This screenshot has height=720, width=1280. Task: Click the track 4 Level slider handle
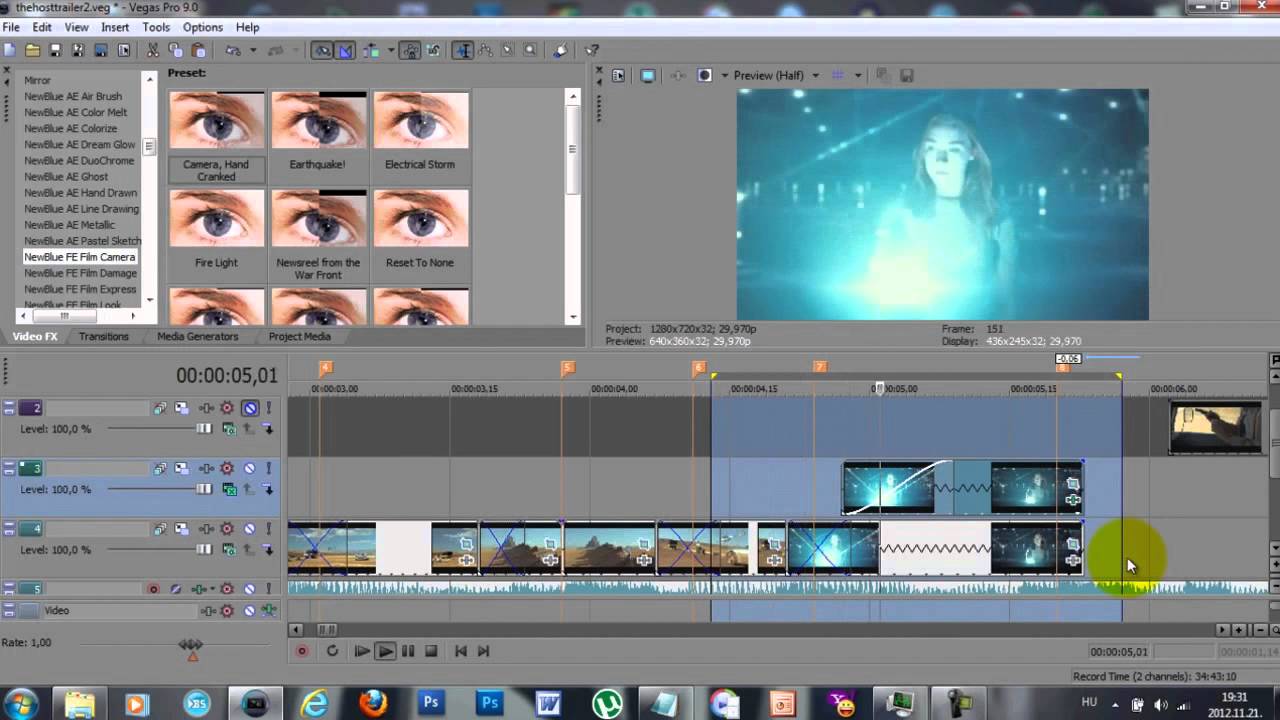tap(204, 550)
